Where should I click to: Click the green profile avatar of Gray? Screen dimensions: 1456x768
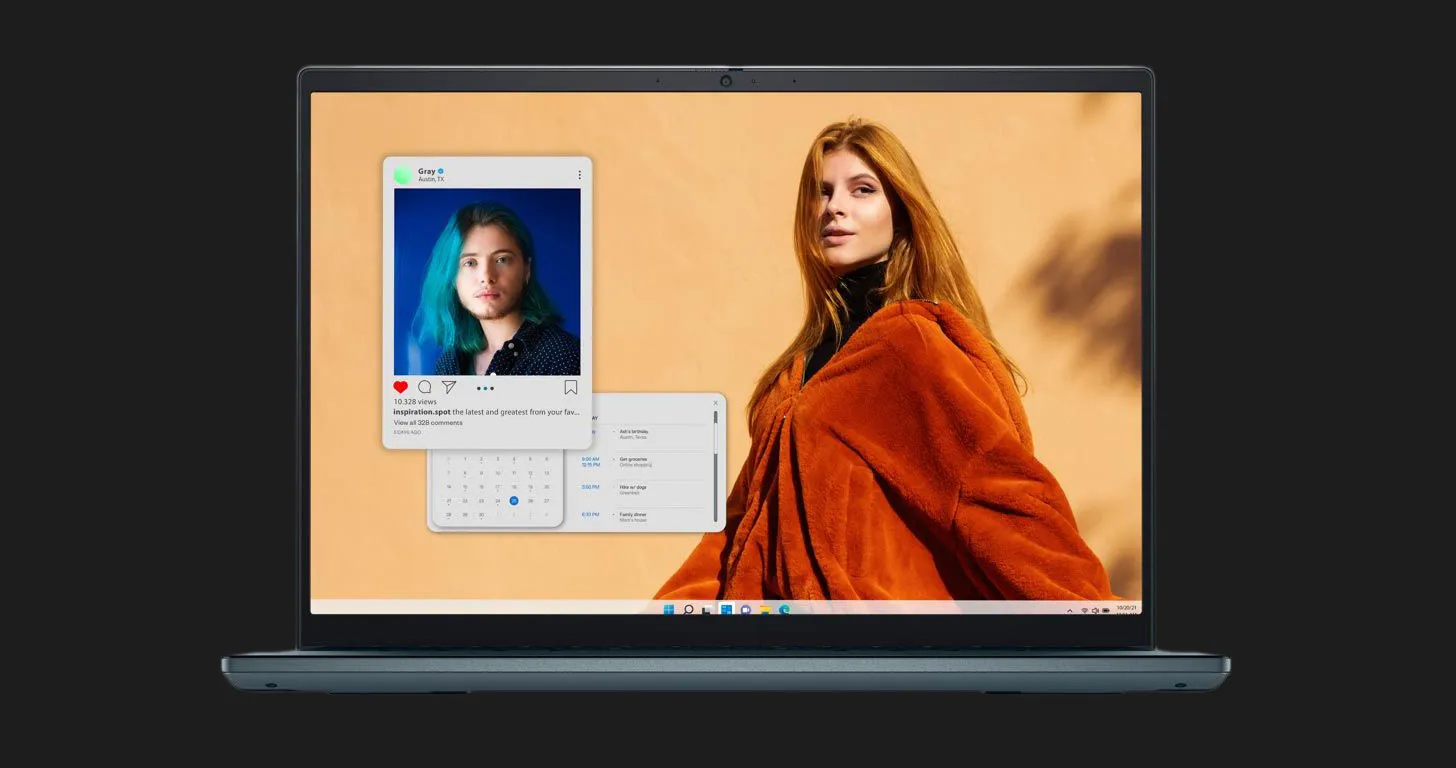pyautogui.click(x=403, y=175)
